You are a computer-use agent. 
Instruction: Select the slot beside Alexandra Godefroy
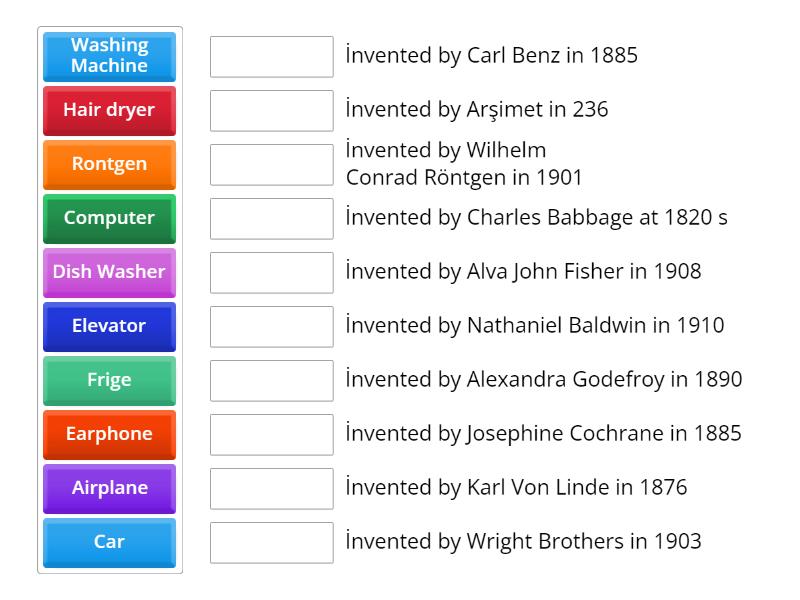click(271, 381)
